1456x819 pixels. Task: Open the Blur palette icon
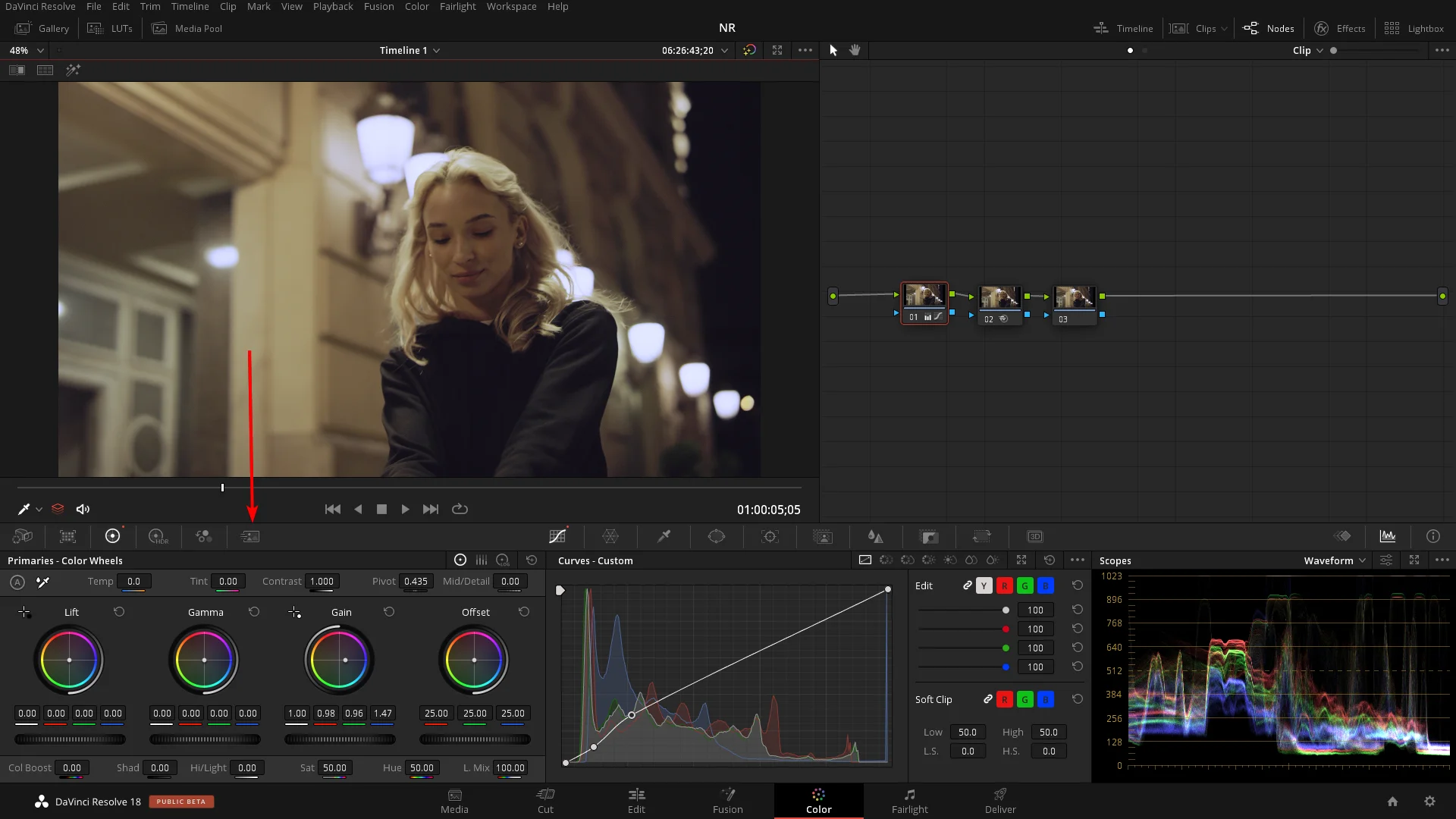876,536
